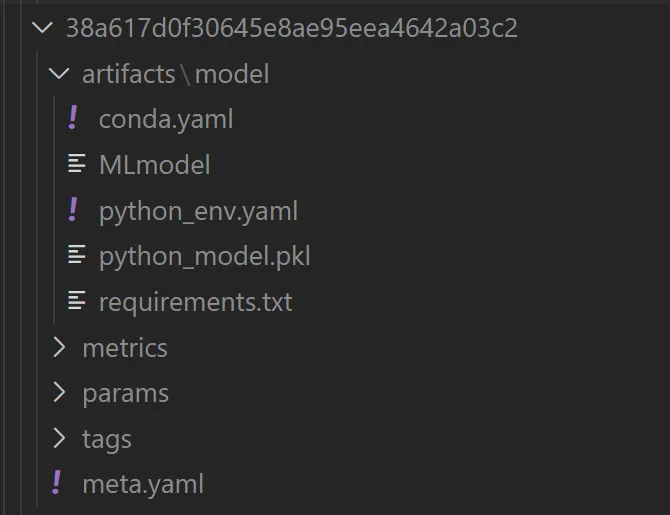The width and height of the screenshot is (670, 515).
Task: Select the run ID folder name
Action: pos(292,28)
